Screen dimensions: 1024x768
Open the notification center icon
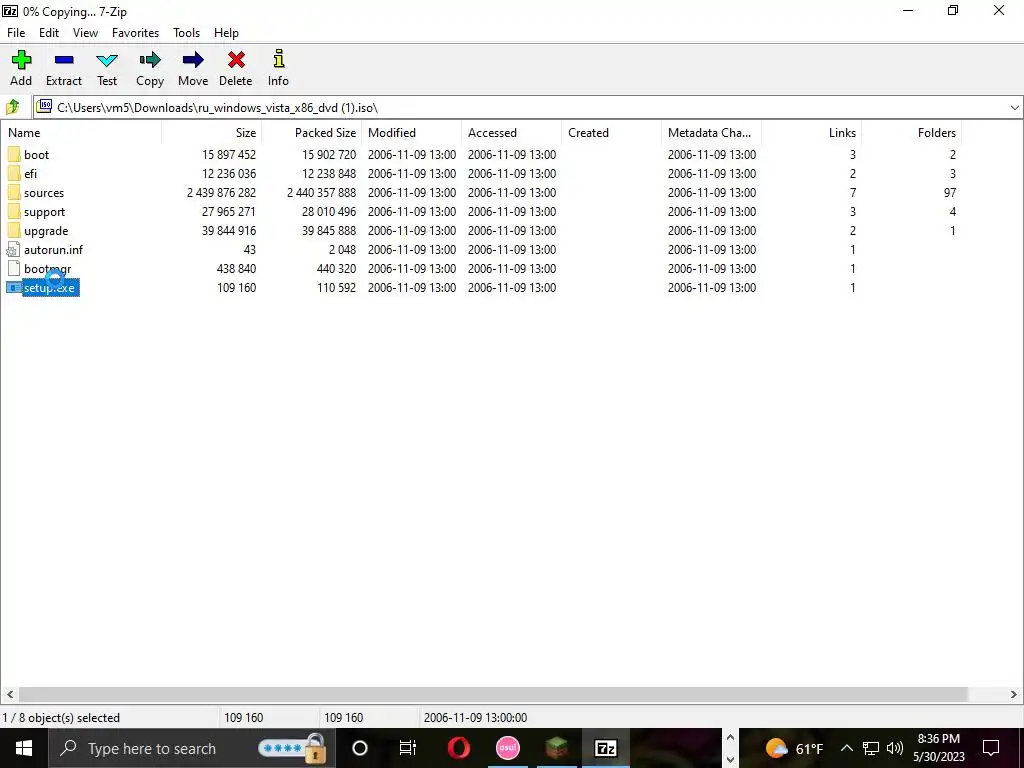[x=991, y=748]
